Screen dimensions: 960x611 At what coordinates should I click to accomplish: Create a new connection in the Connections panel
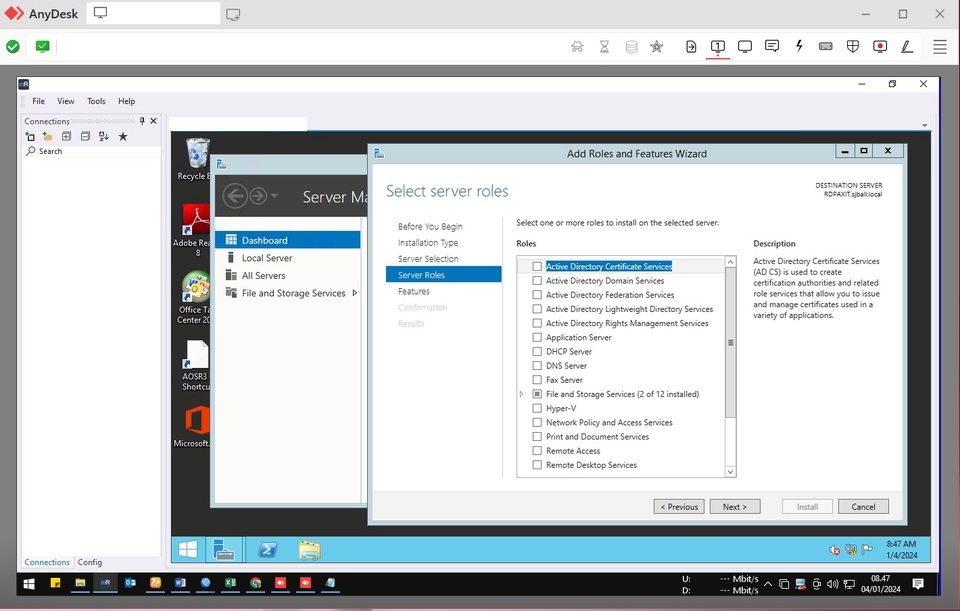pos(30,136)
